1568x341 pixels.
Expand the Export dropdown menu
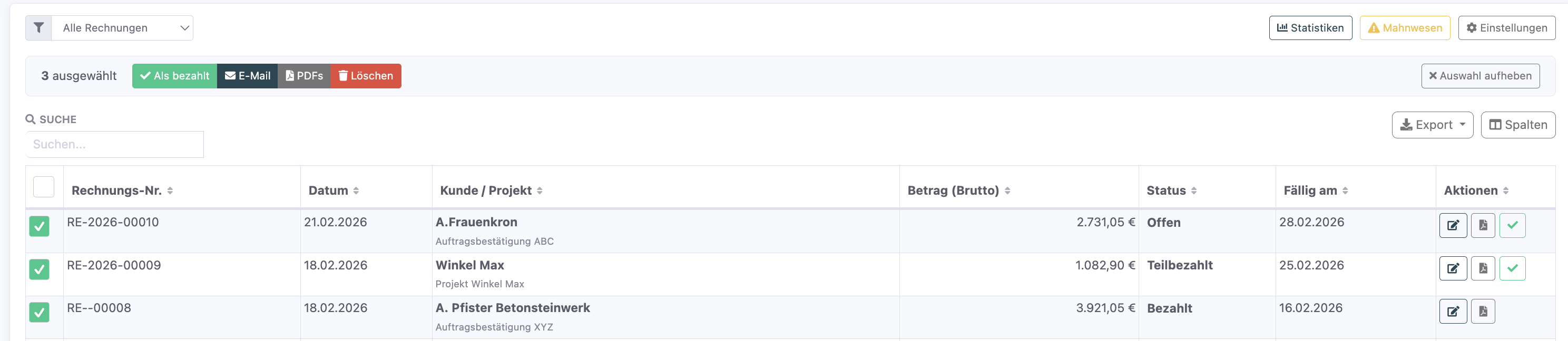1432,125
